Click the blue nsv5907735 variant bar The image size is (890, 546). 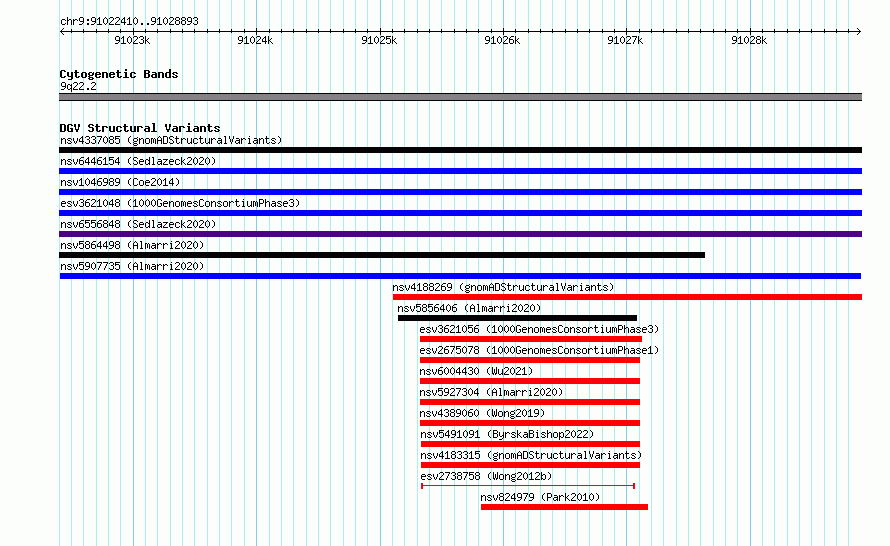click(x=460, y=276)
